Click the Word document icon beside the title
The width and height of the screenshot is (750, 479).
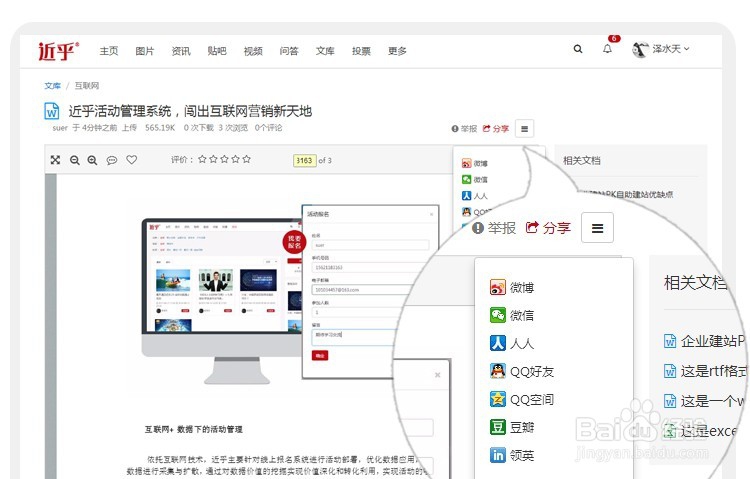[x=52, y=111]
